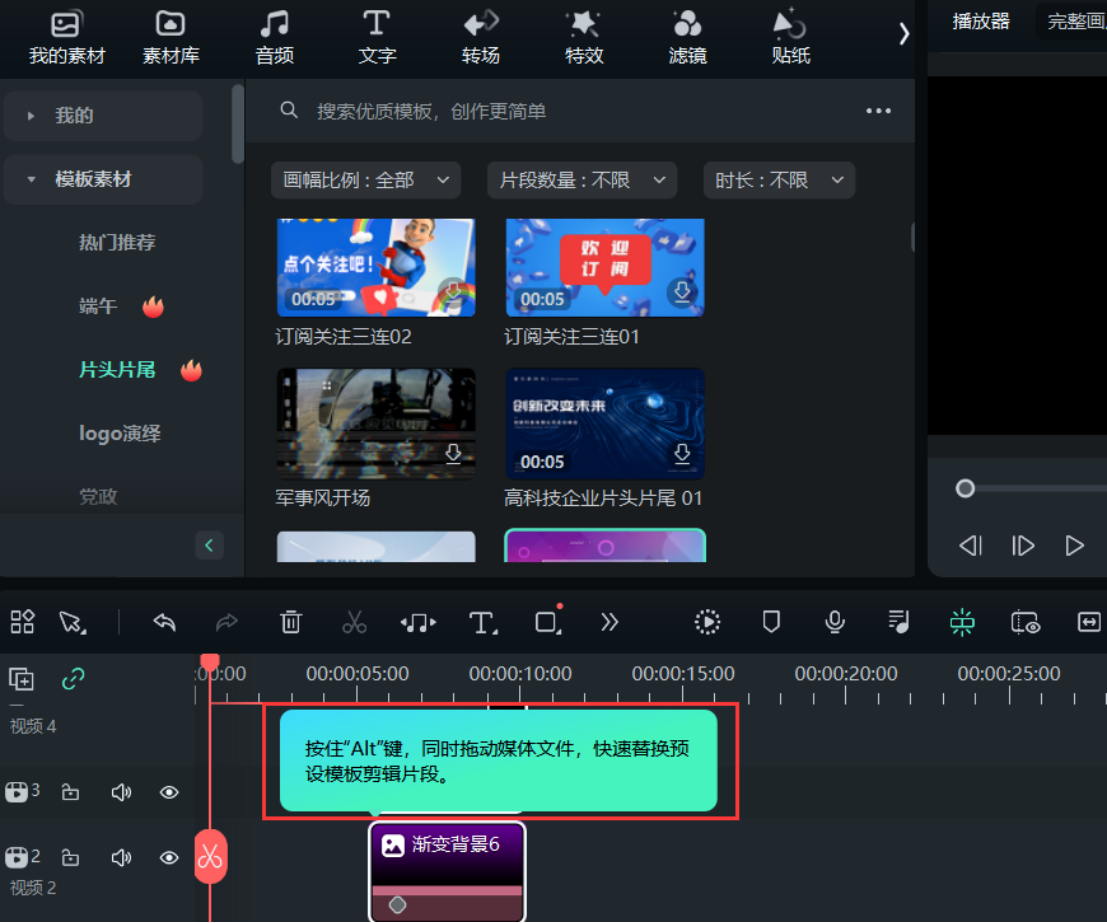
Task: Lock track 2 with the padlock toggle
Action: [x=70, y=856]
